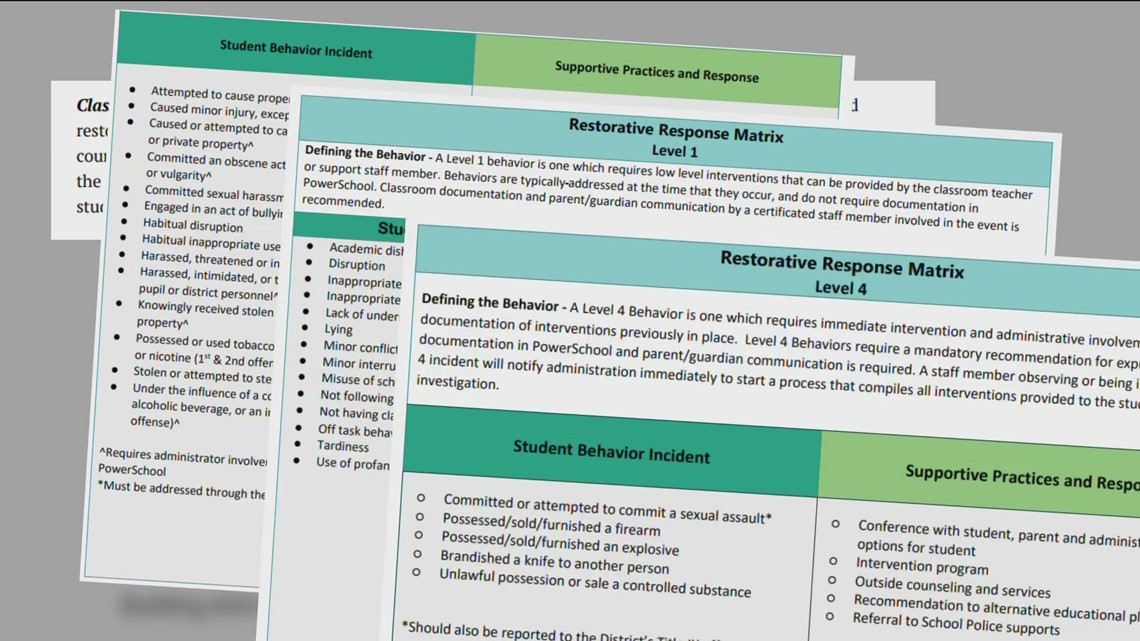1140x641 pixels.
Task: Select the "Level 4" subtitle text
Action: click(x=840, y=288)
